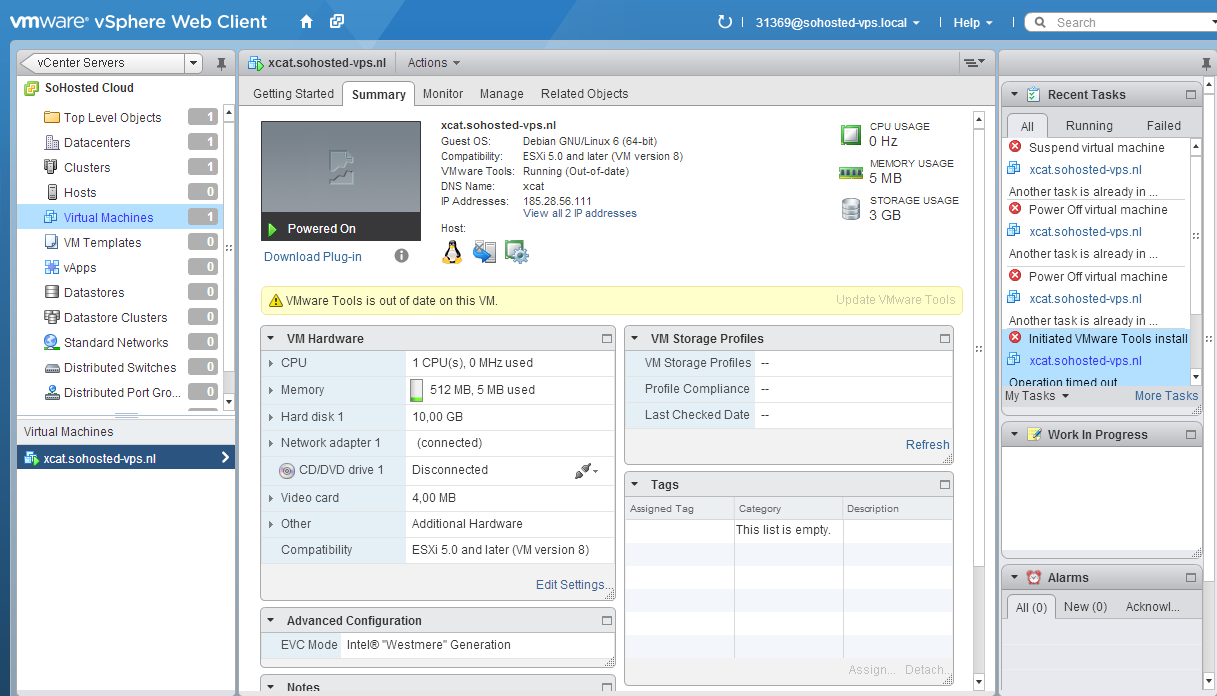The height and width of the screenshot is (696, 1217).
Task: Click the Linux penguin guest OS icon
Action: click(x=452, y=252)
